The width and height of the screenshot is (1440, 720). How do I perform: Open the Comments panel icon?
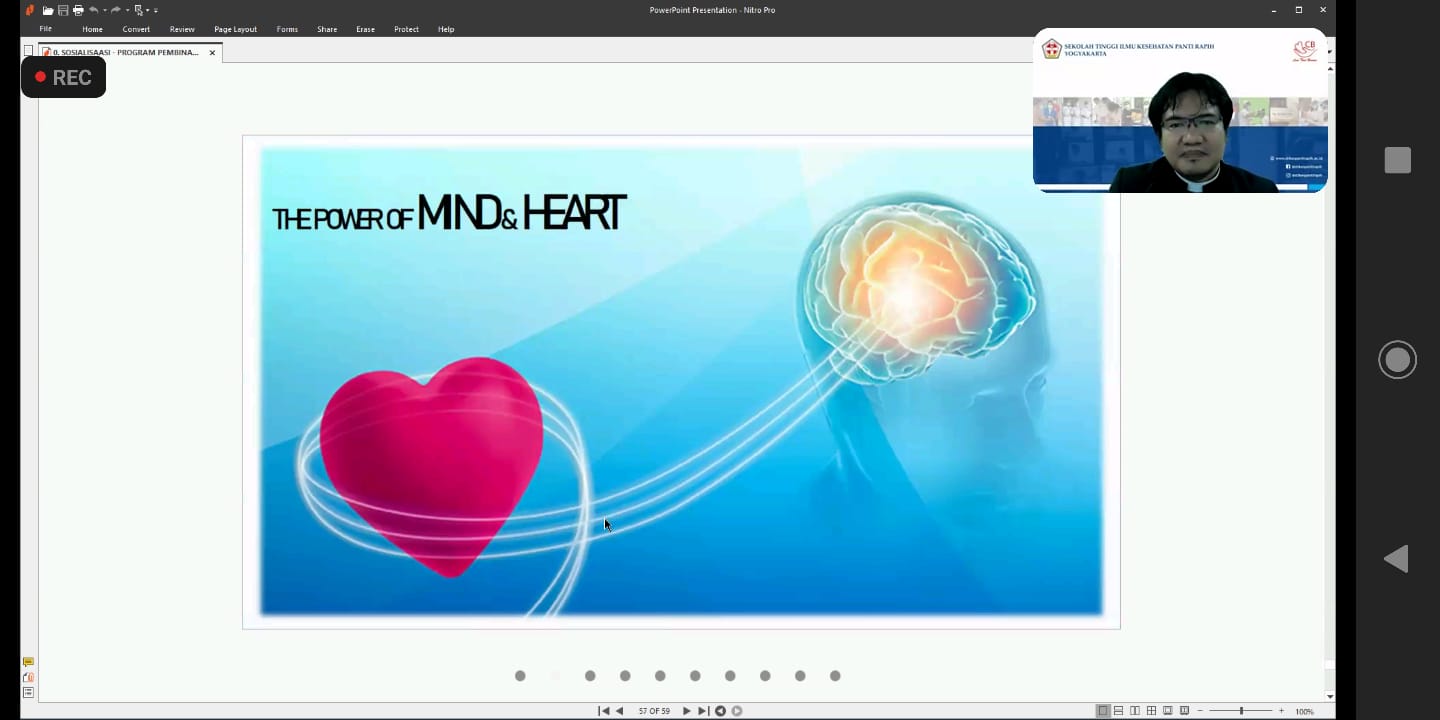pos(28,662)
